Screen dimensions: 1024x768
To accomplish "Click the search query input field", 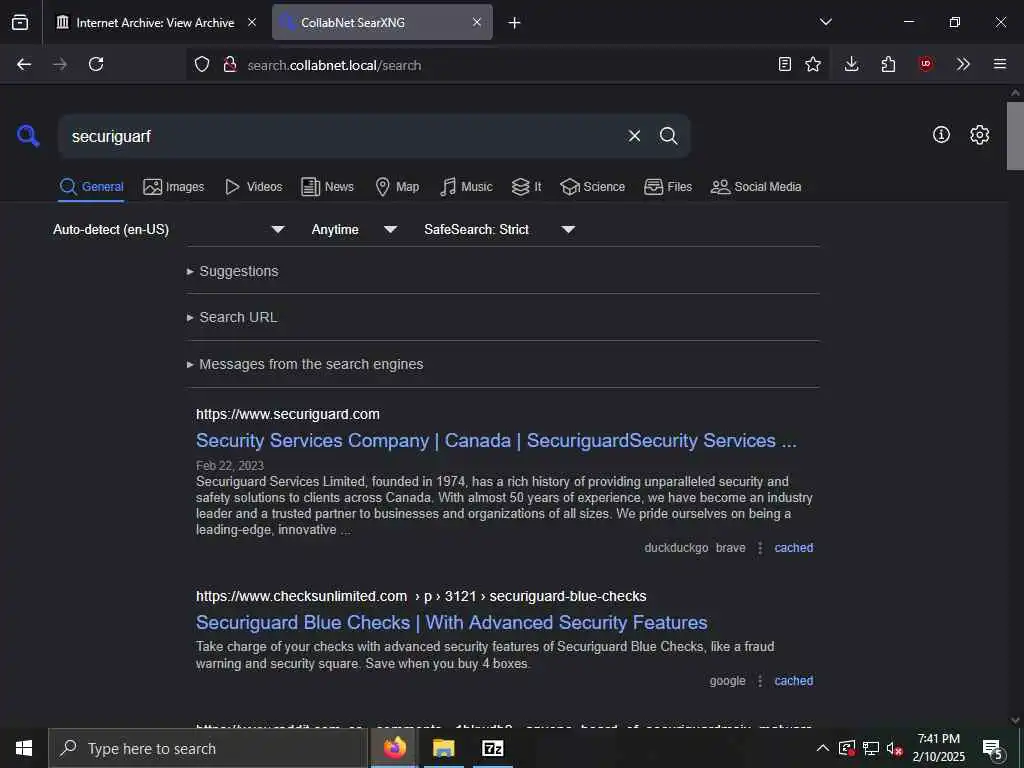I will tap(343, 136).
